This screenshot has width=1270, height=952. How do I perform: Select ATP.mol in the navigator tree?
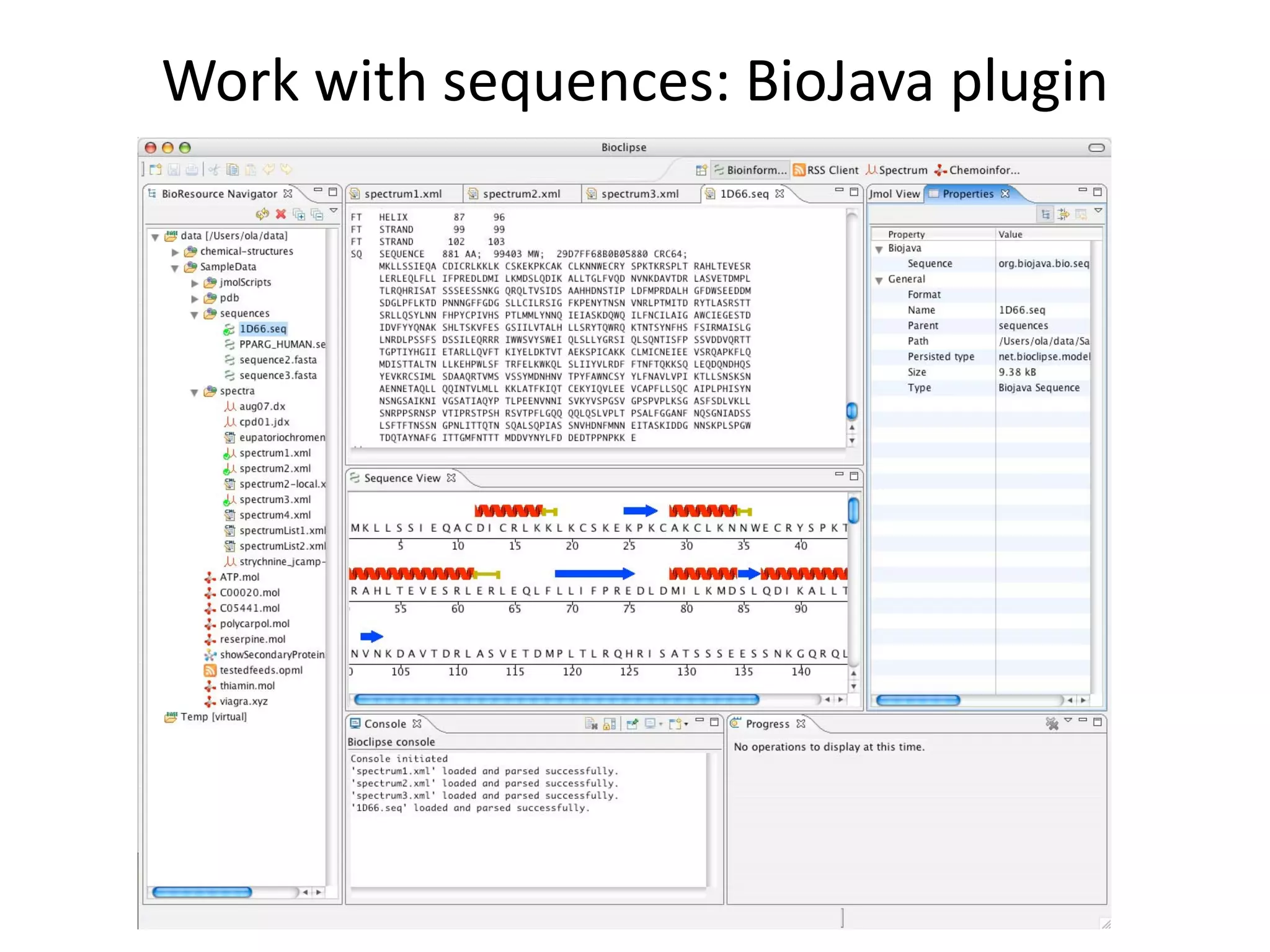coord(239,577)
